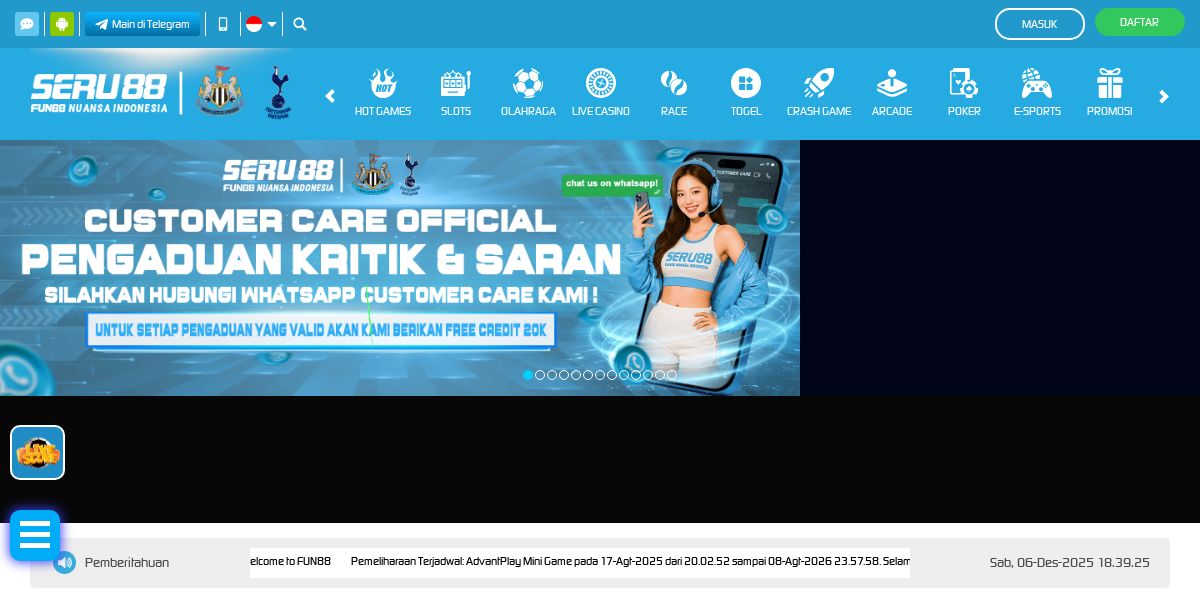Click the green DAFTAR register button
The image size is (1200, 600).
click(x=1139, y=22)
